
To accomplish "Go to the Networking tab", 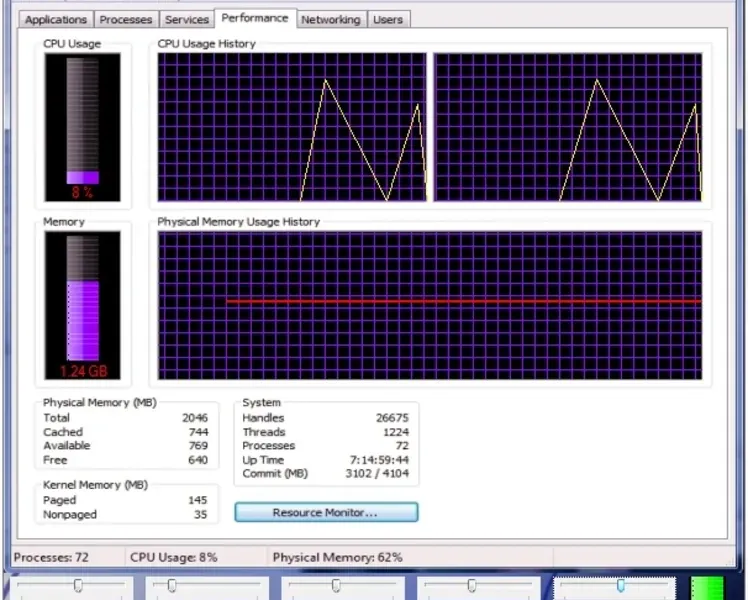I will 331,19.
